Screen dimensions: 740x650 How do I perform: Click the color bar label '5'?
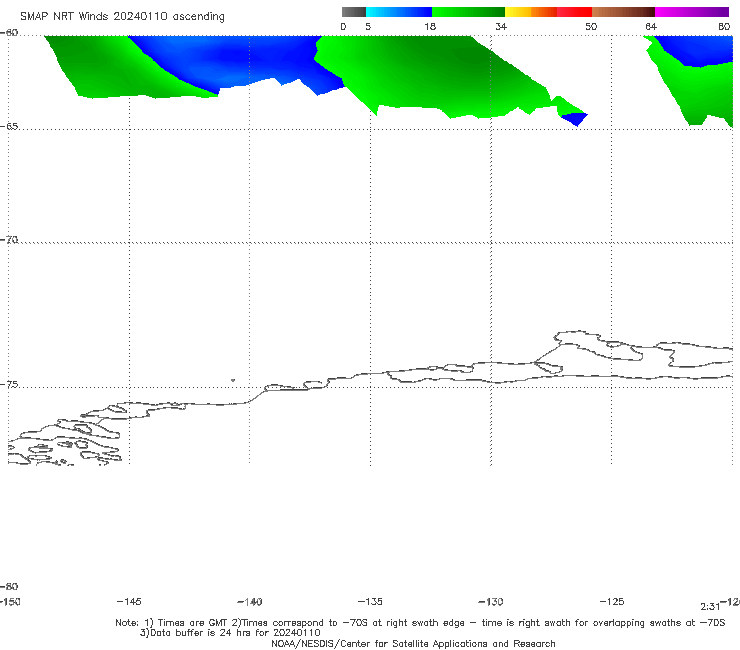pos(368,26)
